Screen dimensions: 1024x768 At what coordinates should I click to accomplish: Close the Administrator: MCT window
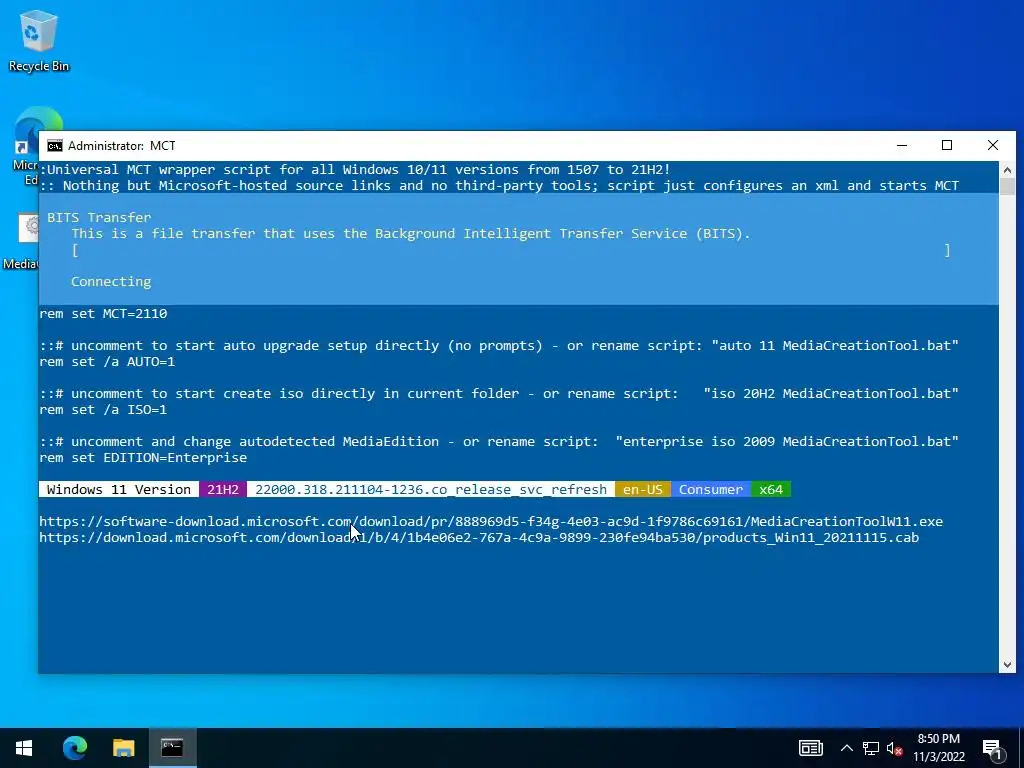[x=993, y=146]
